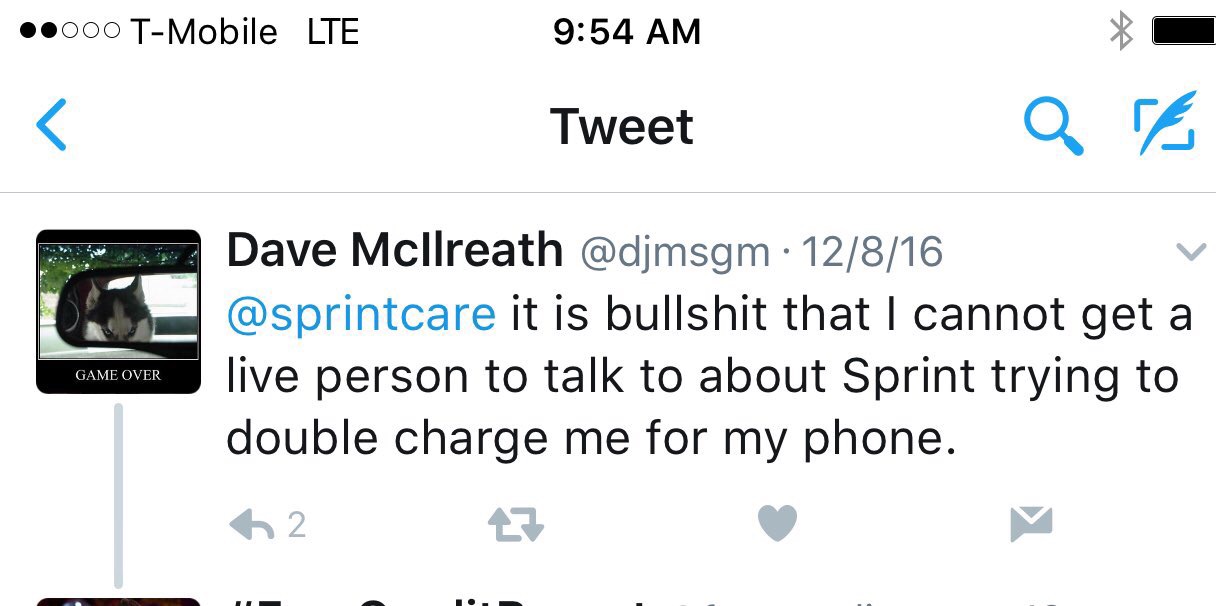Screen dimensions: 1216x606
Task: Tap the 9:54 AM clock
Action: [627, 32]
